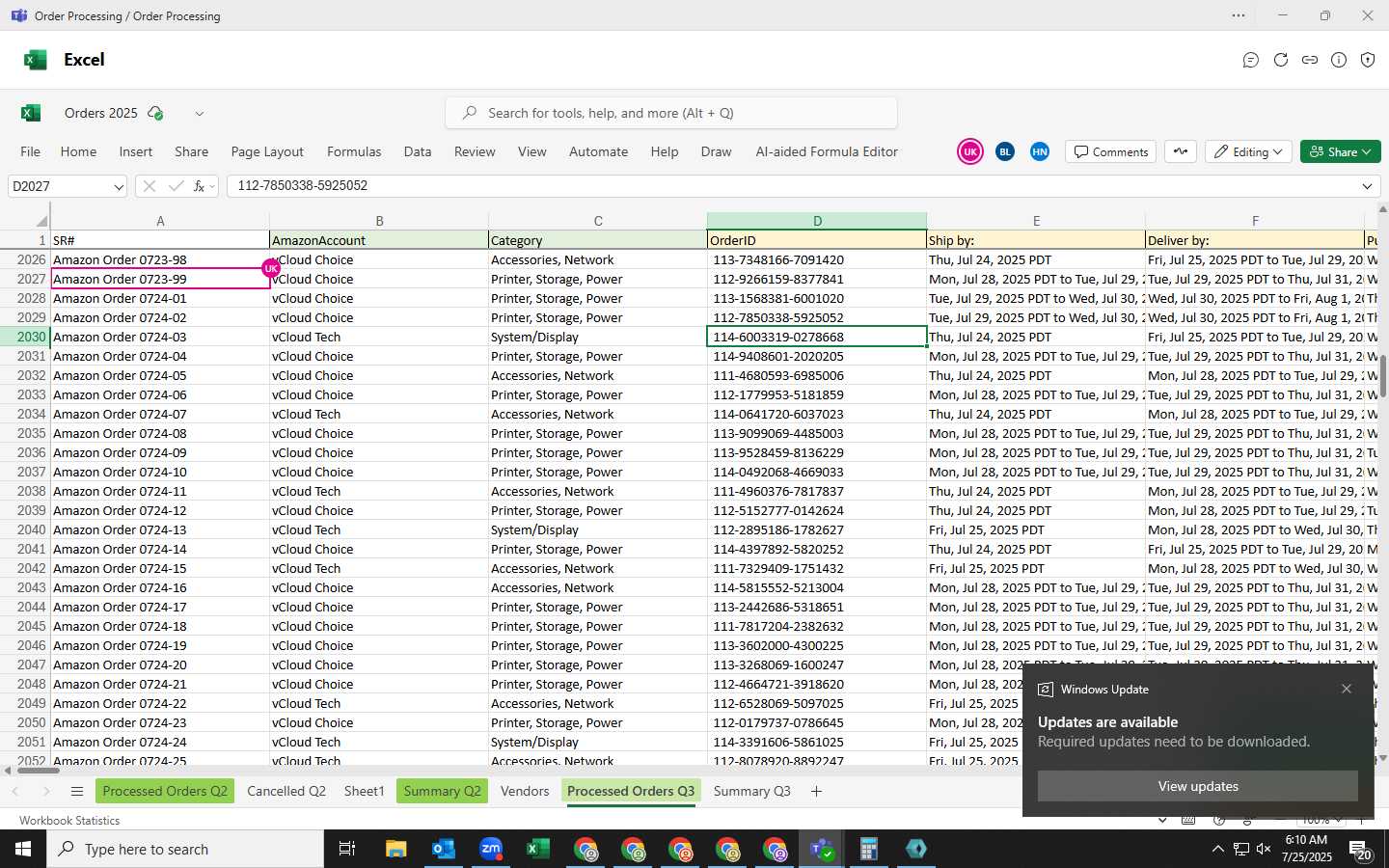Click the Teams refresh tab icon

click(1281, 60)
